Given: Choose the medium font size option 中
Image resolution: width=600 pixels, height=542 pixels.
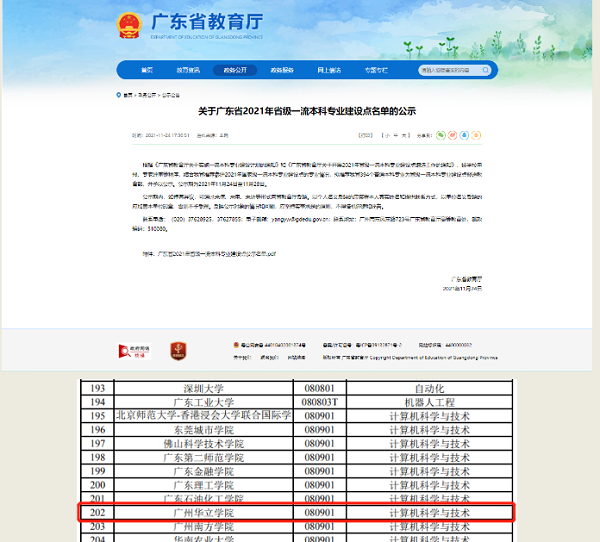Looking at the screenshot, I should pos(396,135).
